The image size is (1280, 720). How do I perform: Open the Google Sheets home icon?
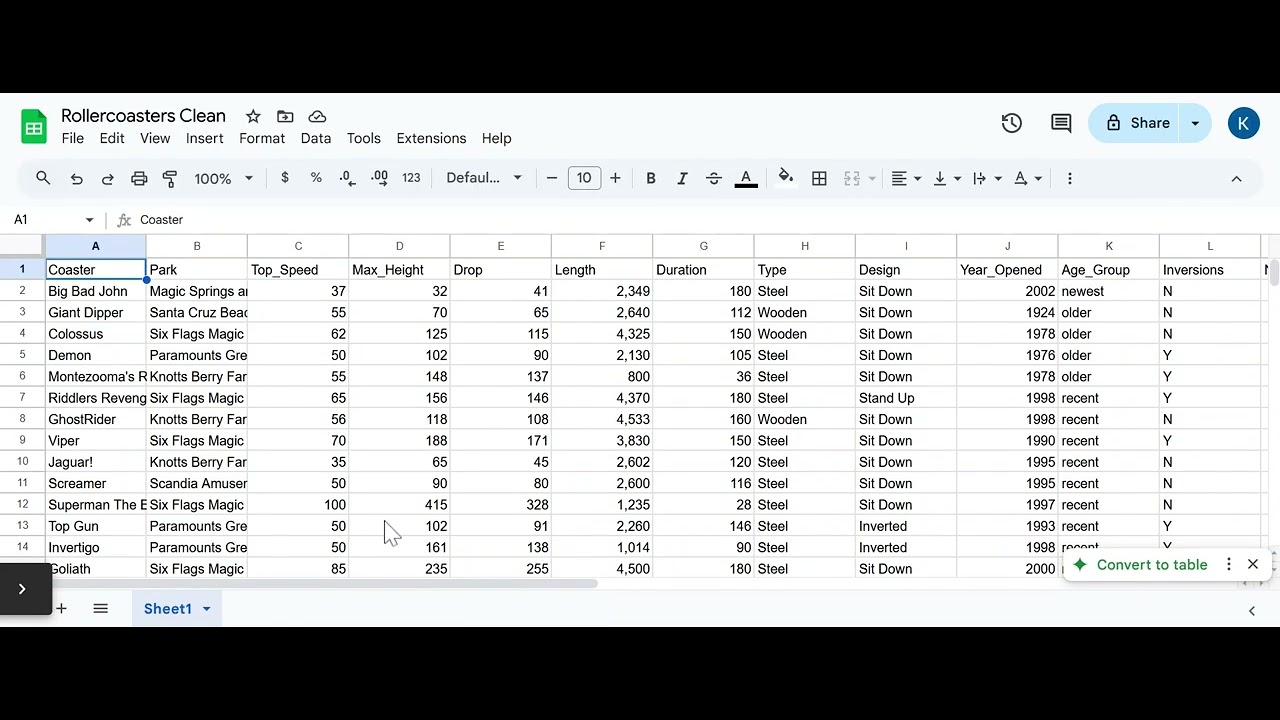(34, 127)
